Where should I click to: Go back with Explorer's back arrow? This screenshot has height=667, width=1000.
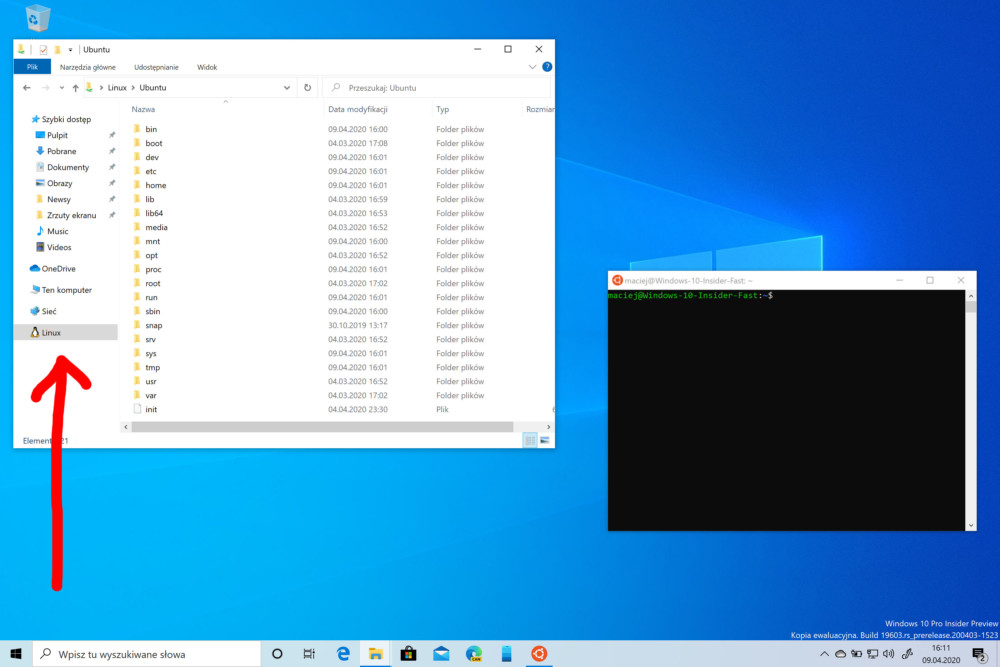pyautogui.click(x=27, y=87)
